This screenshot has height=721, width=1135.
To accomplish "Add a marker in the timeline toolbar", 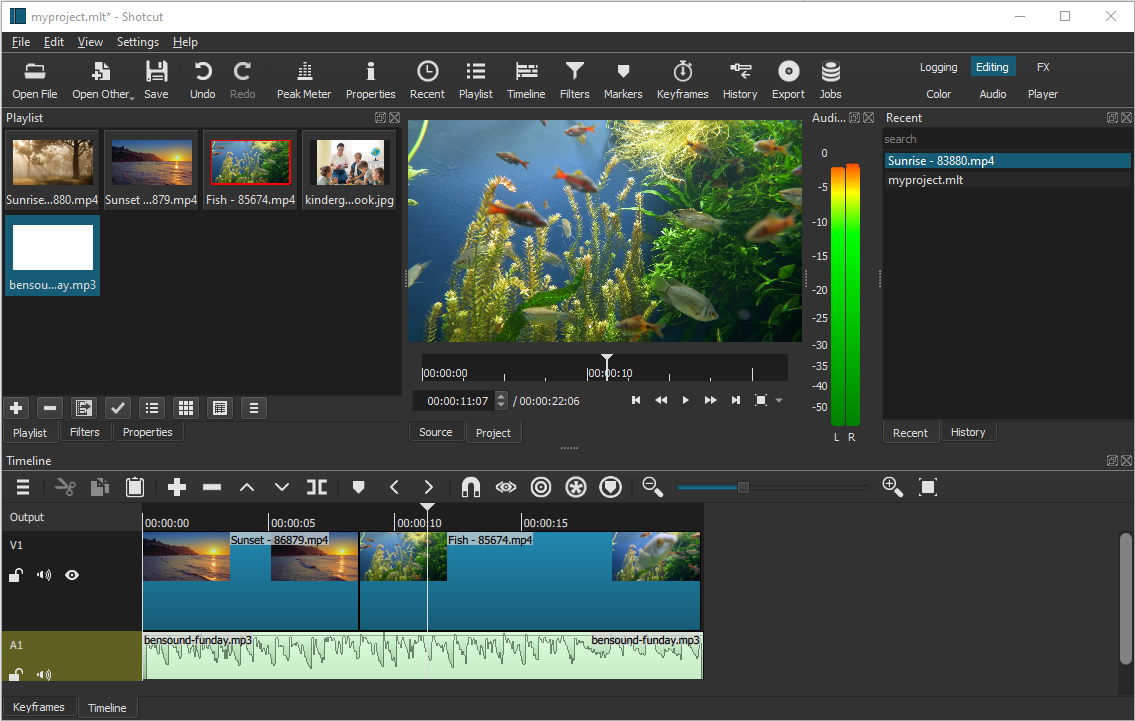I will tap(358, 487).
